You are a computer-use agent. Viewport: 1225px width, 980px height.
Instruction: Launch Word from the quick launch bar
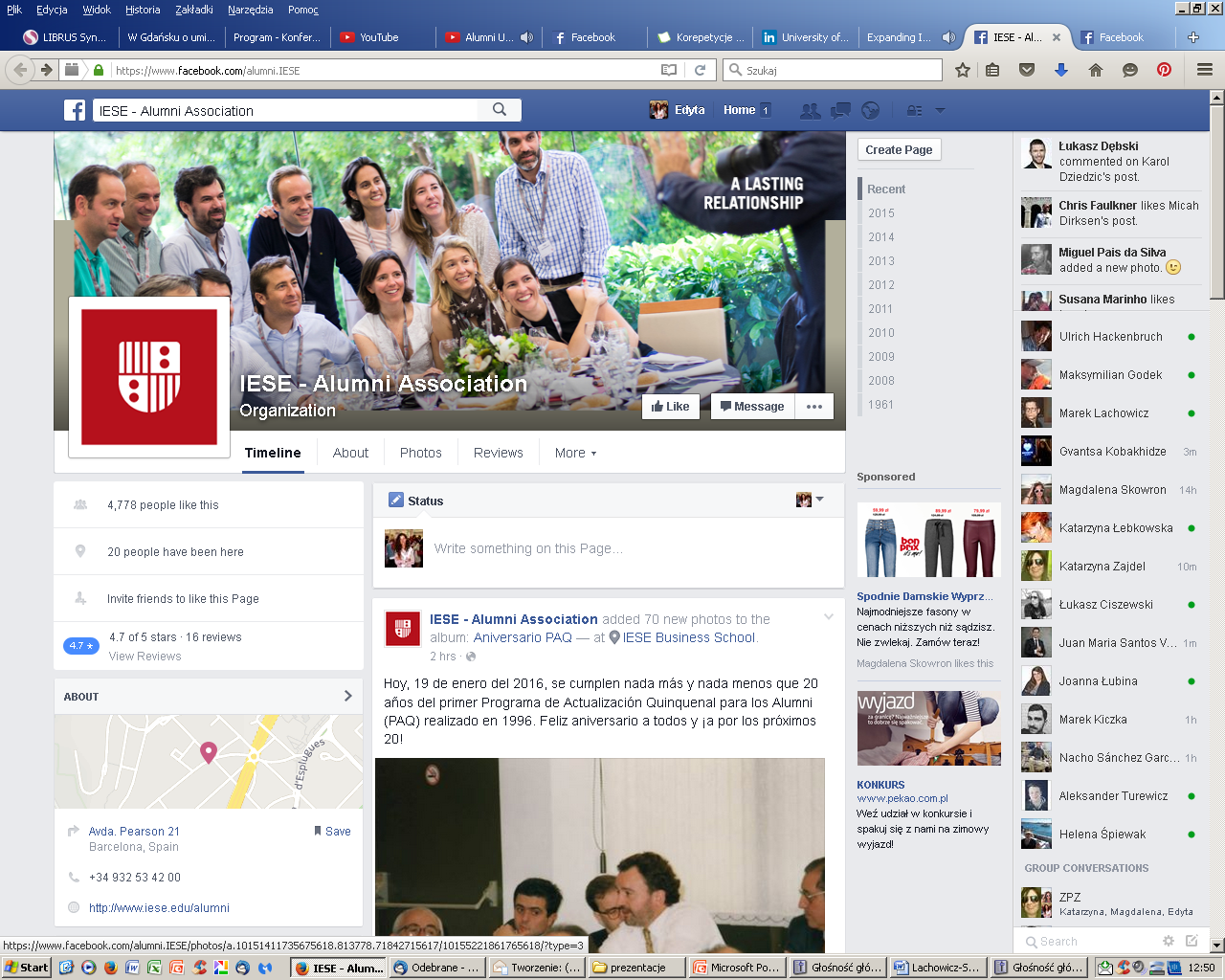[132, 968]
